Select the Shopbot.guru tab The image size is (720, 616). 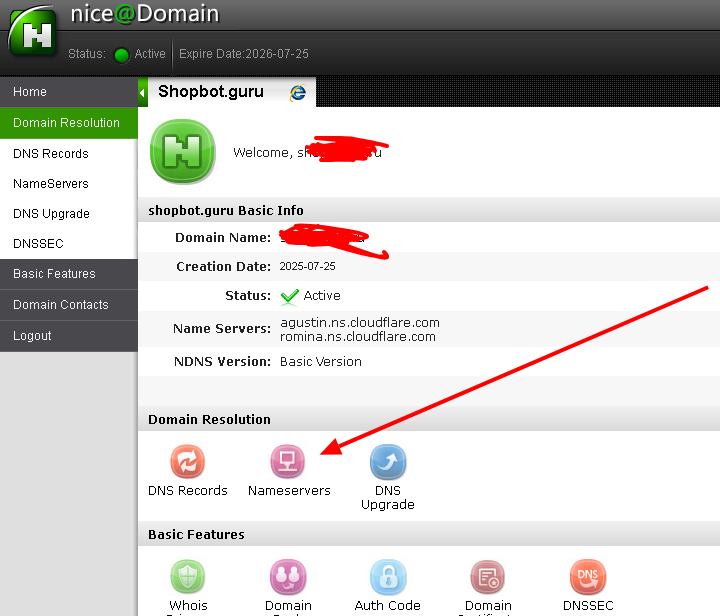(x=211, y=92)
